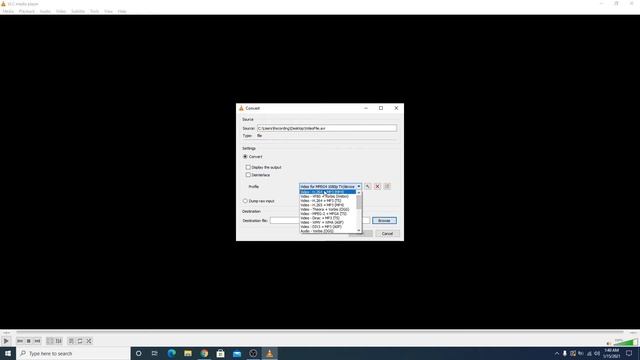The height and width of the screenshot is (360, 640).
Task: Click the Source file path field
Action: (x=327, y=128)
